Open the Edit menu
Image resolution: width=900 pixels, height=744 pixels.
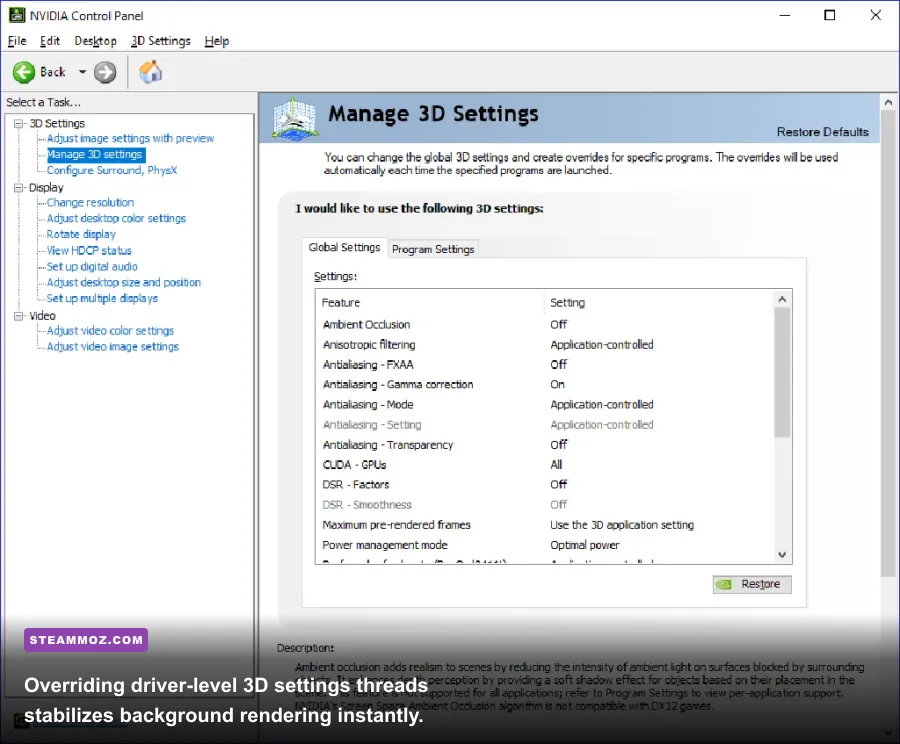[x=50, y=41]
